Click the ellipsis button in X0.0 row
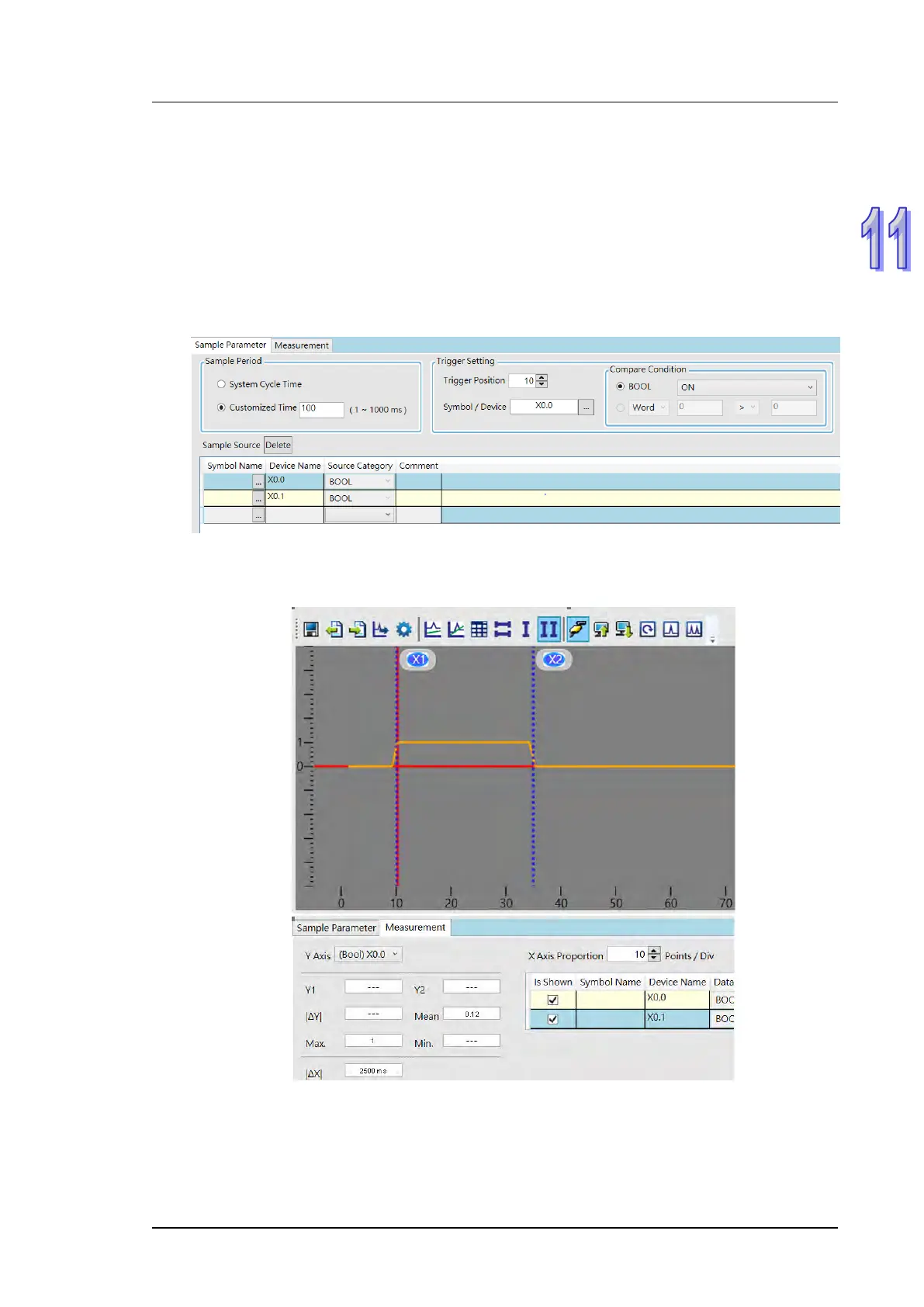924x1307 pixels. [258, 482]
